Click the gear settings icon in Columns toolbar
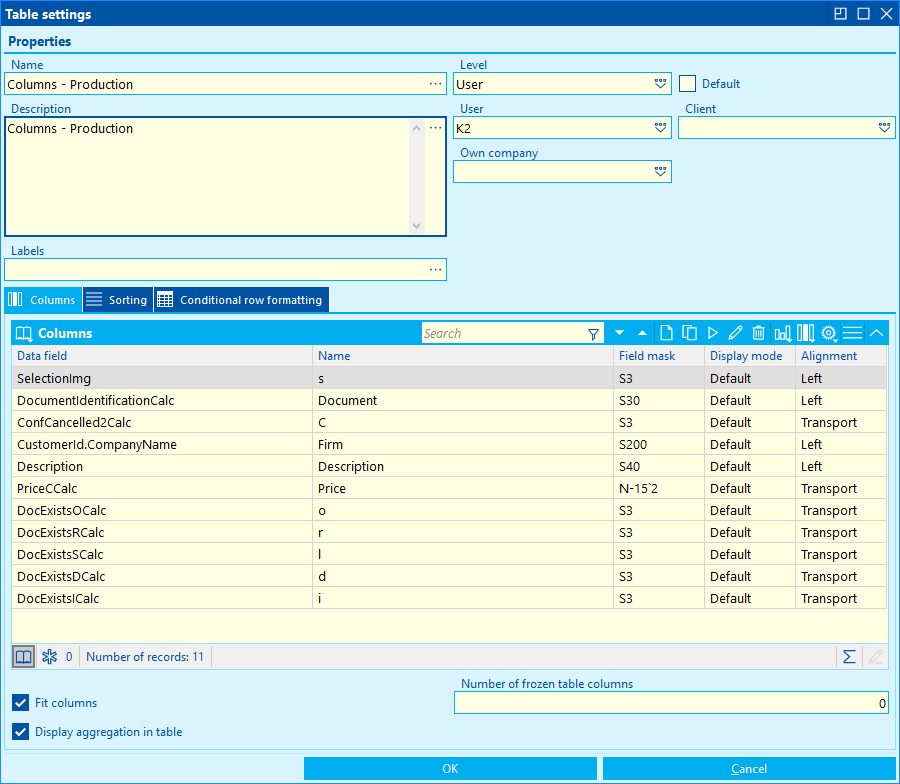This screenshot has height=784, width=900. tap(829, 333)
